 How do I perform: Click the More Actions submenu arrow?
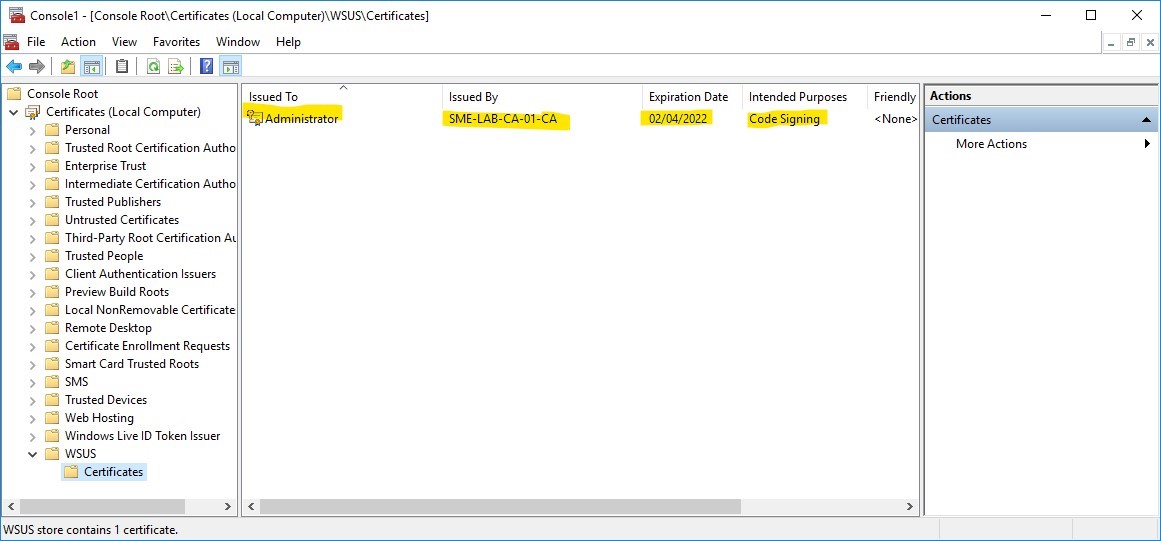click(x=1148, y=144)
